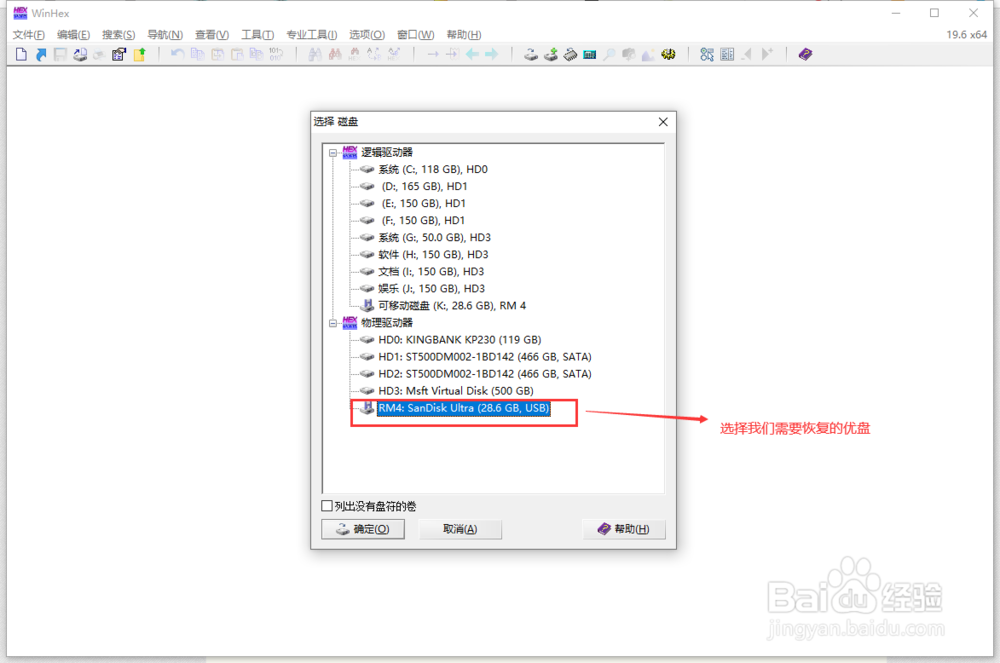The image size is (1000, 663).
Task: Click the Clone Disk toolbar icon
Action: tap(550, 54)
